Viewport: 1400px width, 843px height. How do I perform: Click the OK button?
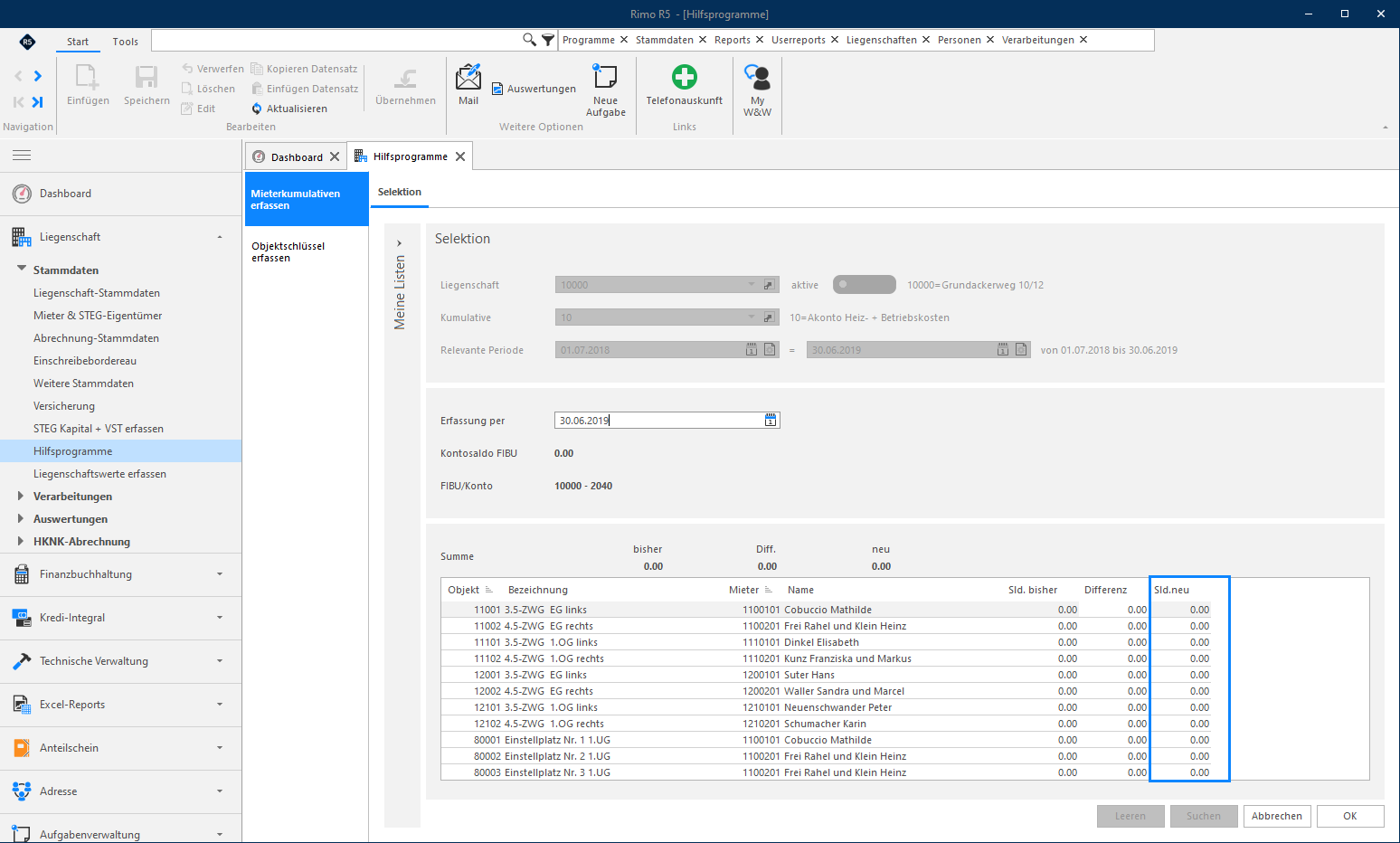click(1350, 816)
